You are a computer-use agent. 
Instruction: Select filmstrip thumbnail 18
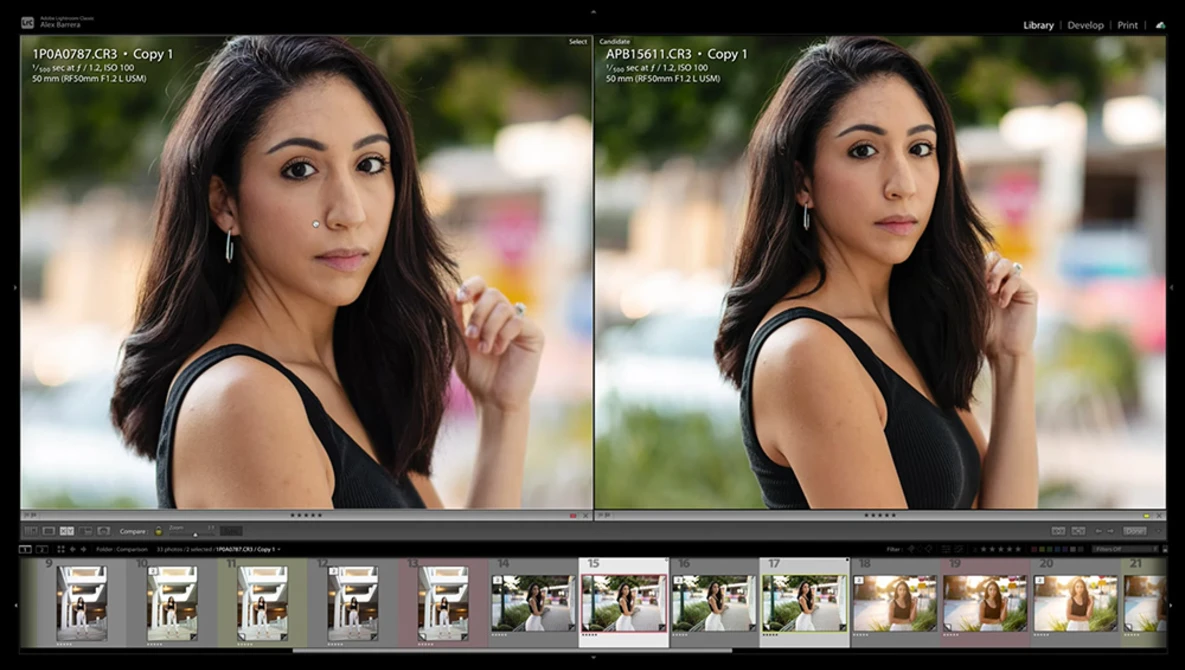tap(895, 603)
